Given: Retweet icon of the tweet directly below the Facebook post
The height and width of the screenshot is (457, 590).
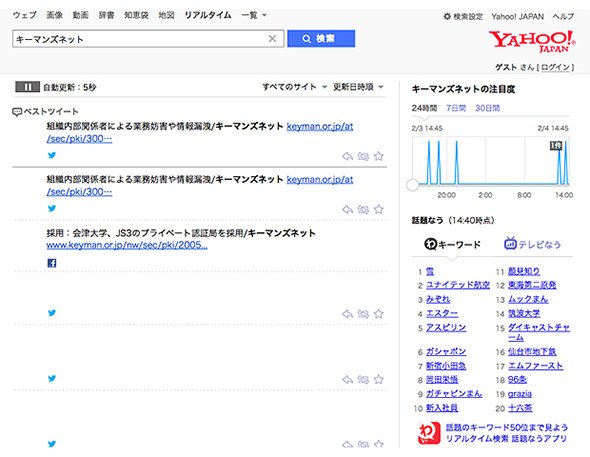Looking at the screenshot, I should click(363, 314).
